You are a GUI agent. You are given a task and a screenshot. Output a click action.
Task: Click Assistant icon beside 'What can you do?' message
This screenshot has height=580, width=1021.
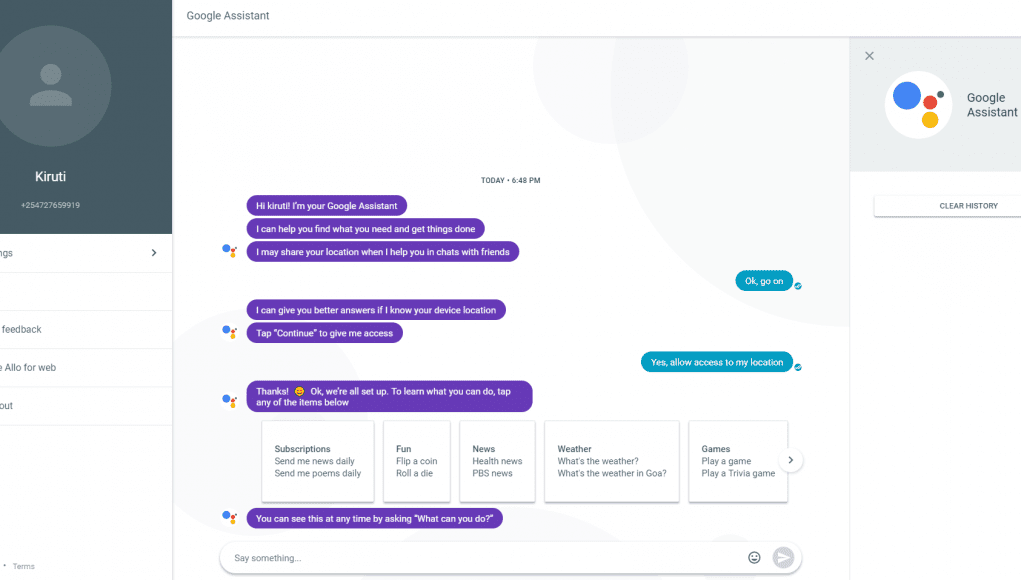(229, 518)
